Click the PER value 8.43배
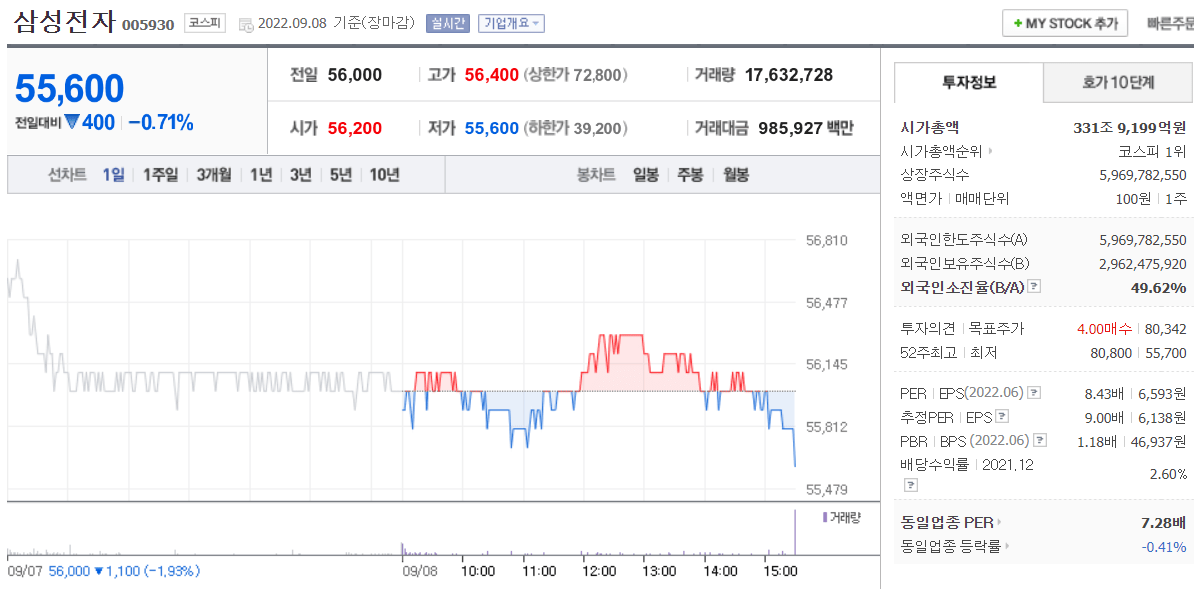The width and height of the screenshot is (1194, 589). click(x=1105, y=394)
